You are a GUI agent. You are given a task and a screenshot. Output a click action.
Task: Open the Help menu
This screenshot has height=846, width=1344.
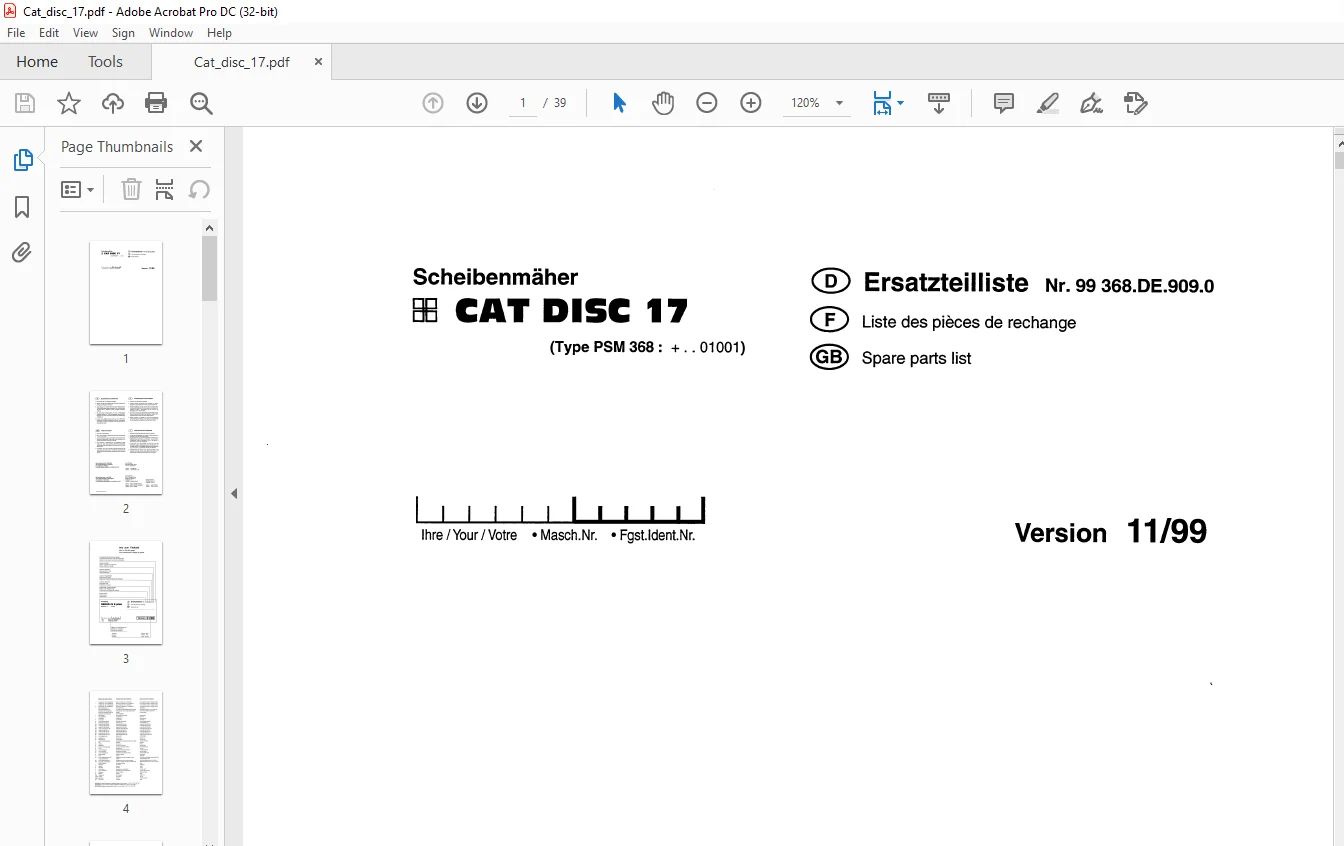(x=219, y=33)
